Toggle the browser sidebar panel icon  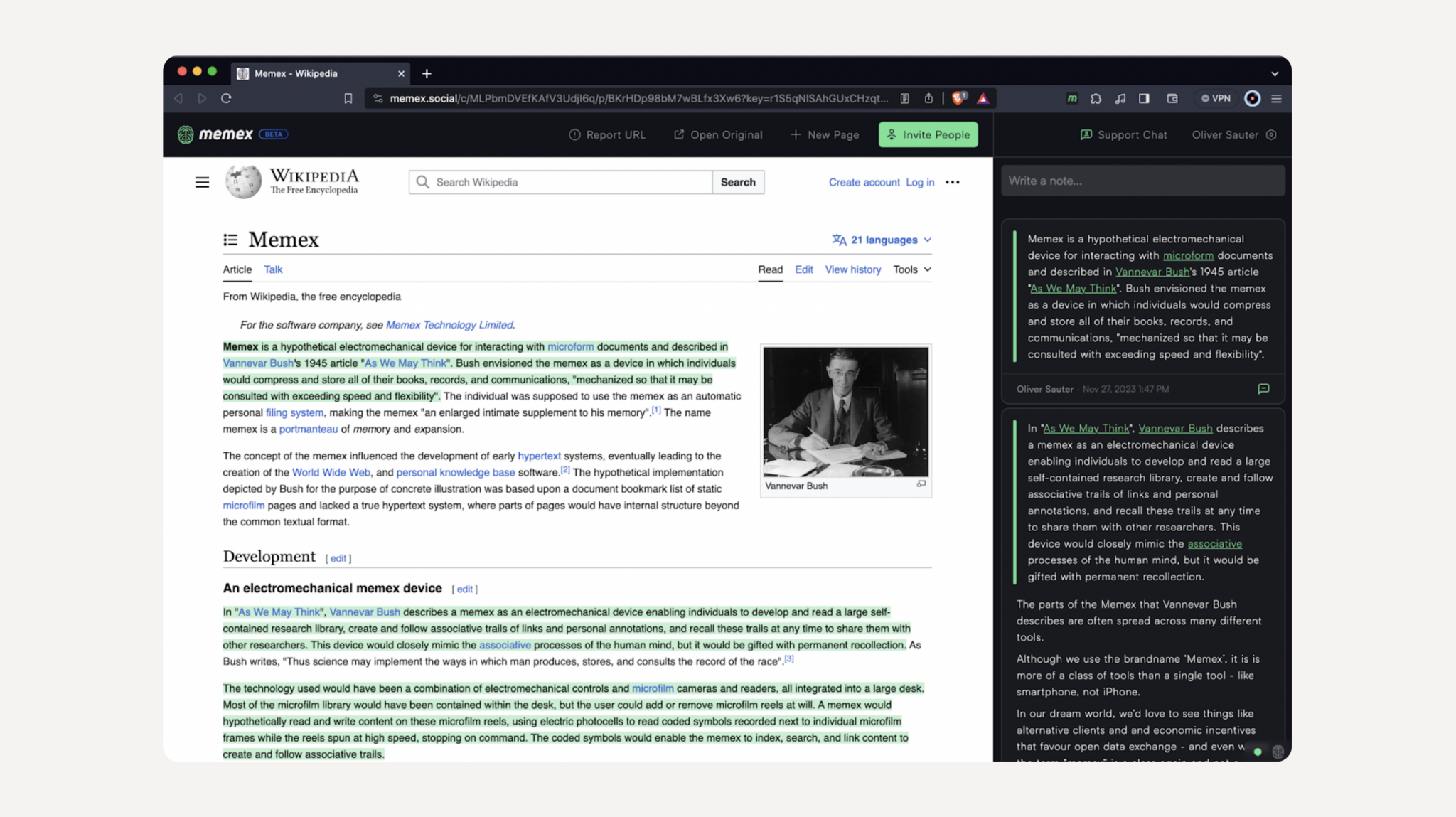coord(1145,98)
